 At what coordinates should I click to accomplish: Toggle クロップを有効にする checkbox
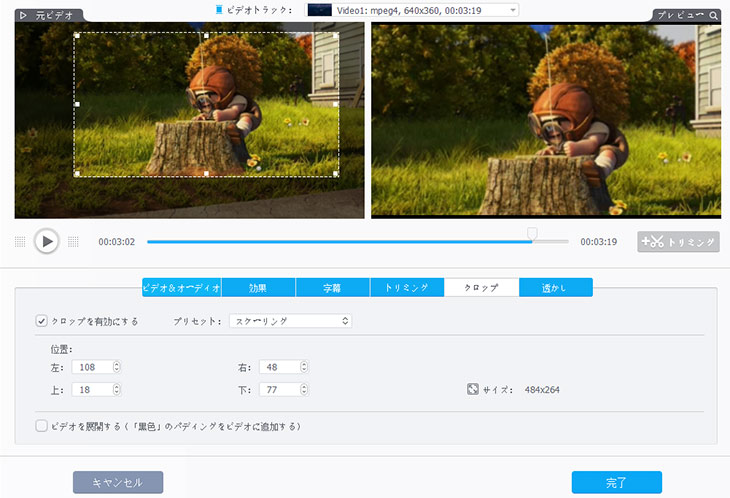coord(41,321)
